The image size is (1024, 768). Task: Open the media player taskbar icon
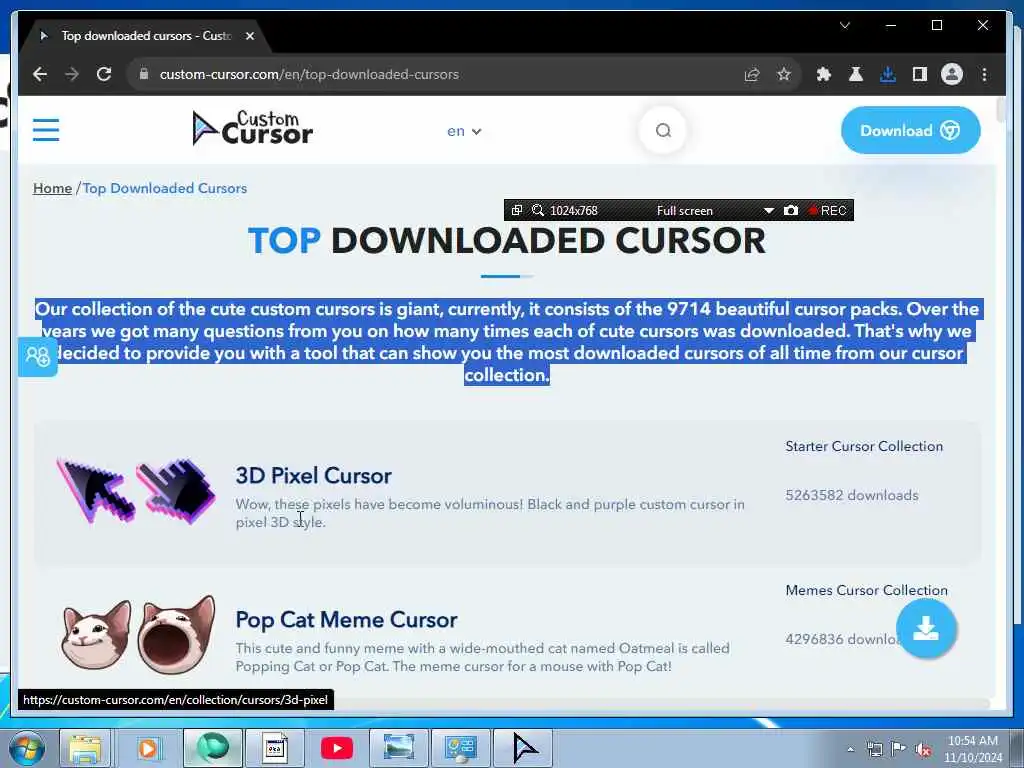click(x=148, y=748)
